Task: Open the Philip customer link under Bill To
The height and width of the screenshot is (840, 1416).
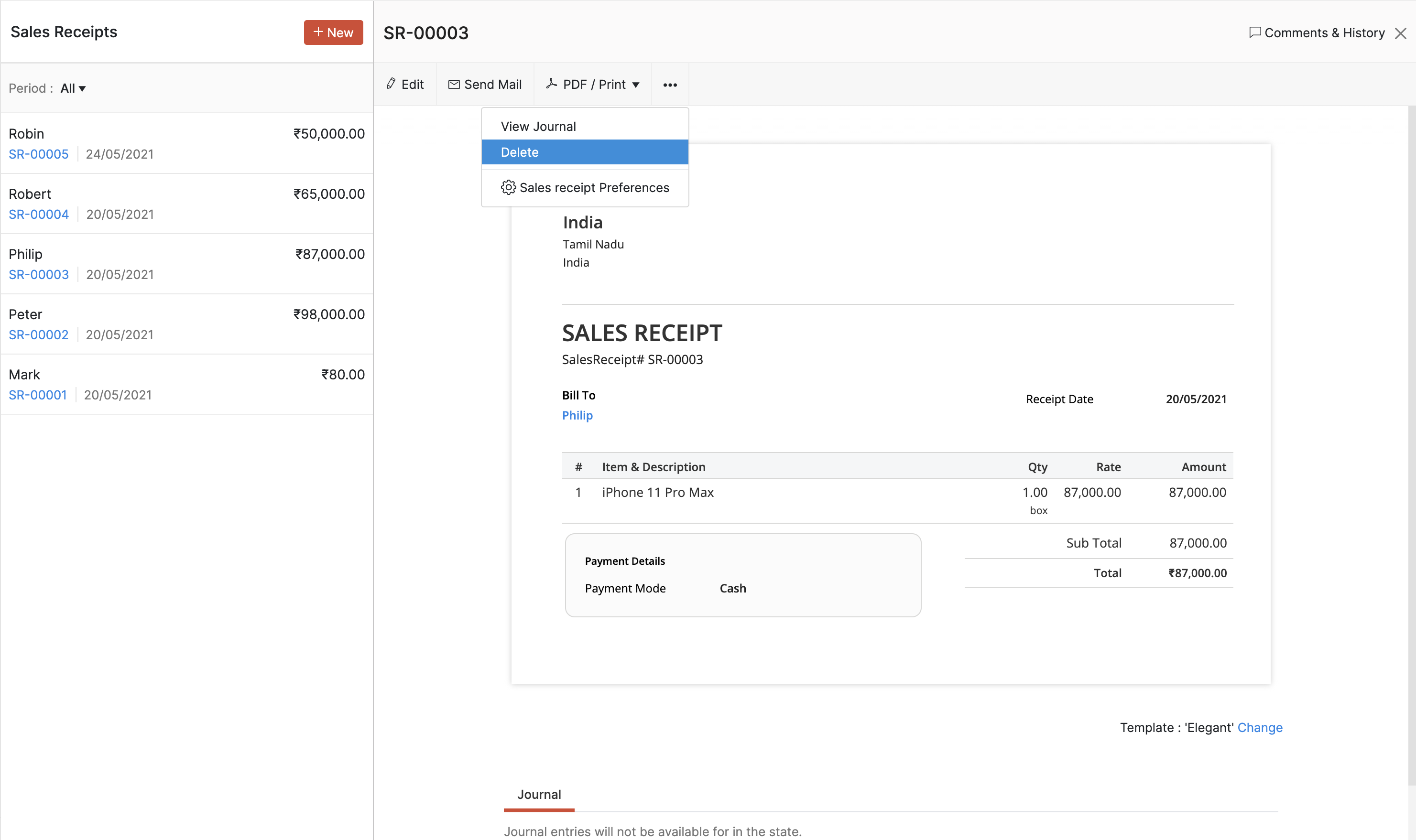Action: click(577, 415)
